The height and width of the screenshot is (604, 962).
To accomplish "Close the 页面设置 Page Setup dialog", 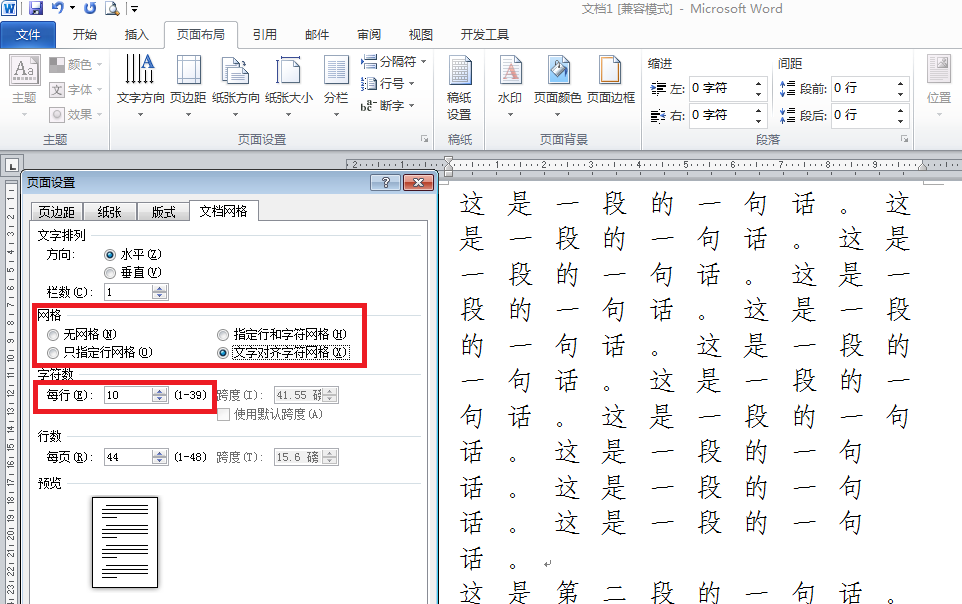I will click(418, 182).
